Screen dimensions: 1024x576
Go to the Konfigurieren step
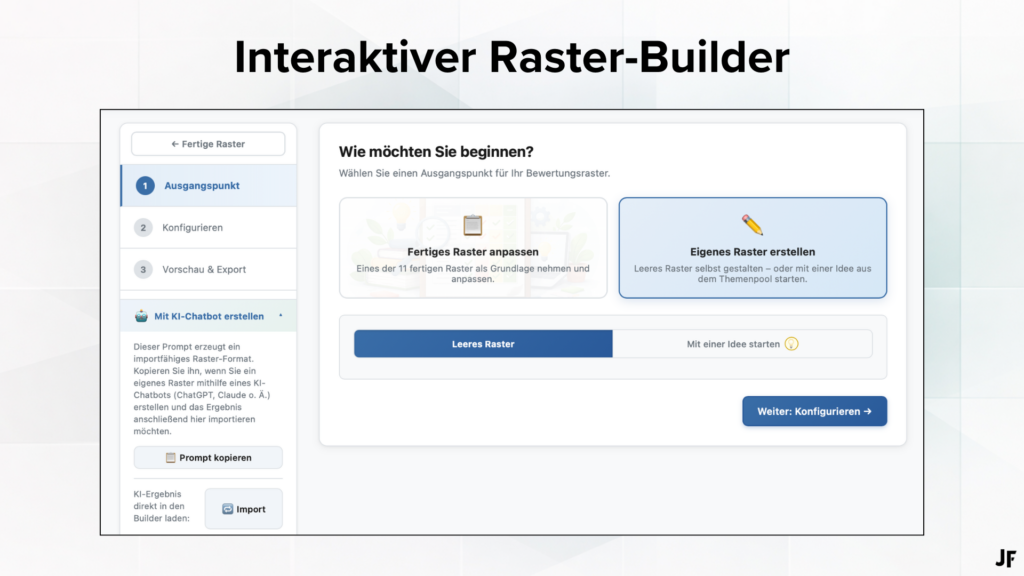click(192, 228)
